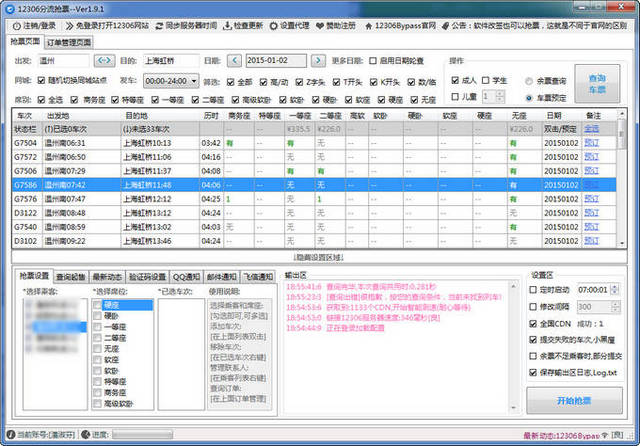Click the 当前账号 info icon
Screen dimensions: 640x446
11,435
